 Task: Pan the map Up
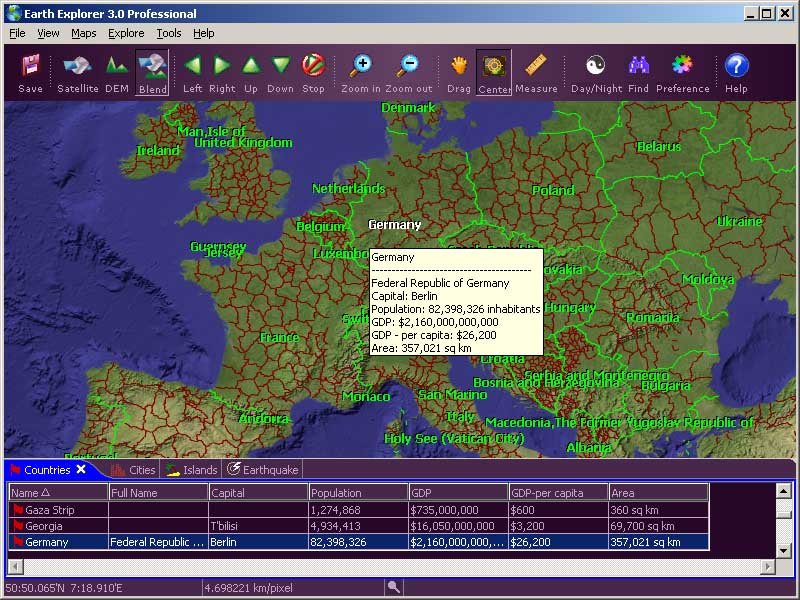tap(251, 72)
